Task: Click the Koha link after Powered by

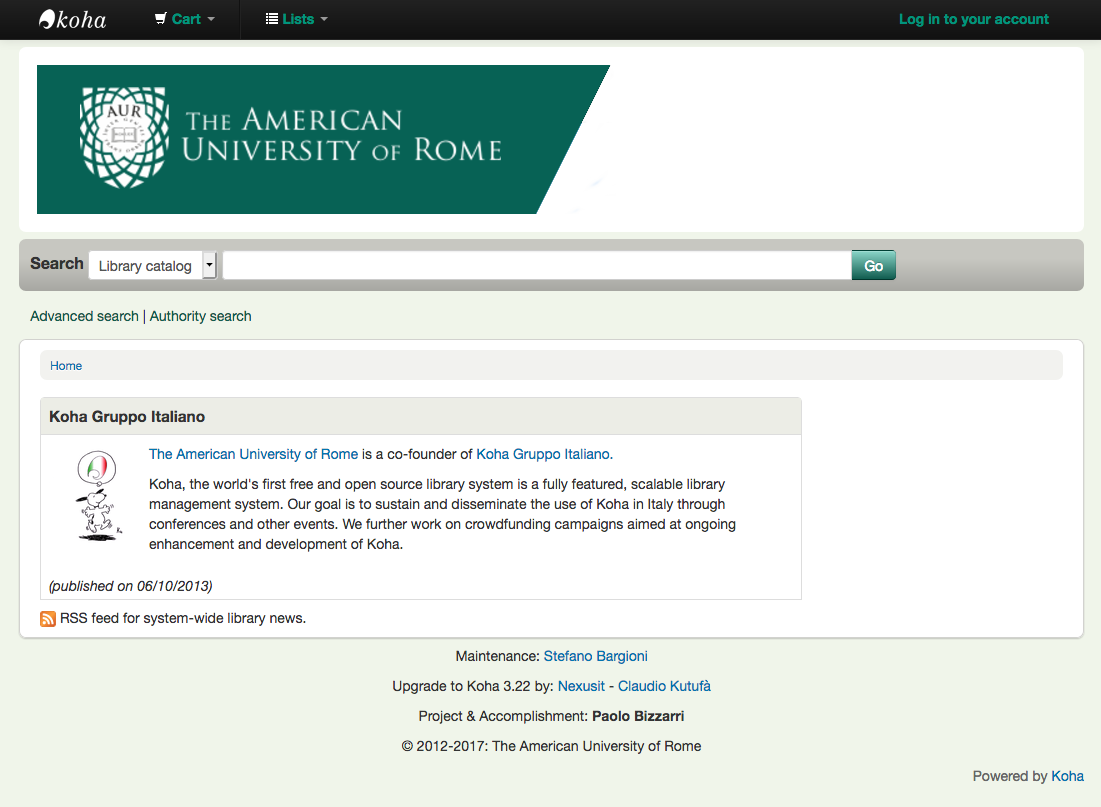Action: point(1067,776)
